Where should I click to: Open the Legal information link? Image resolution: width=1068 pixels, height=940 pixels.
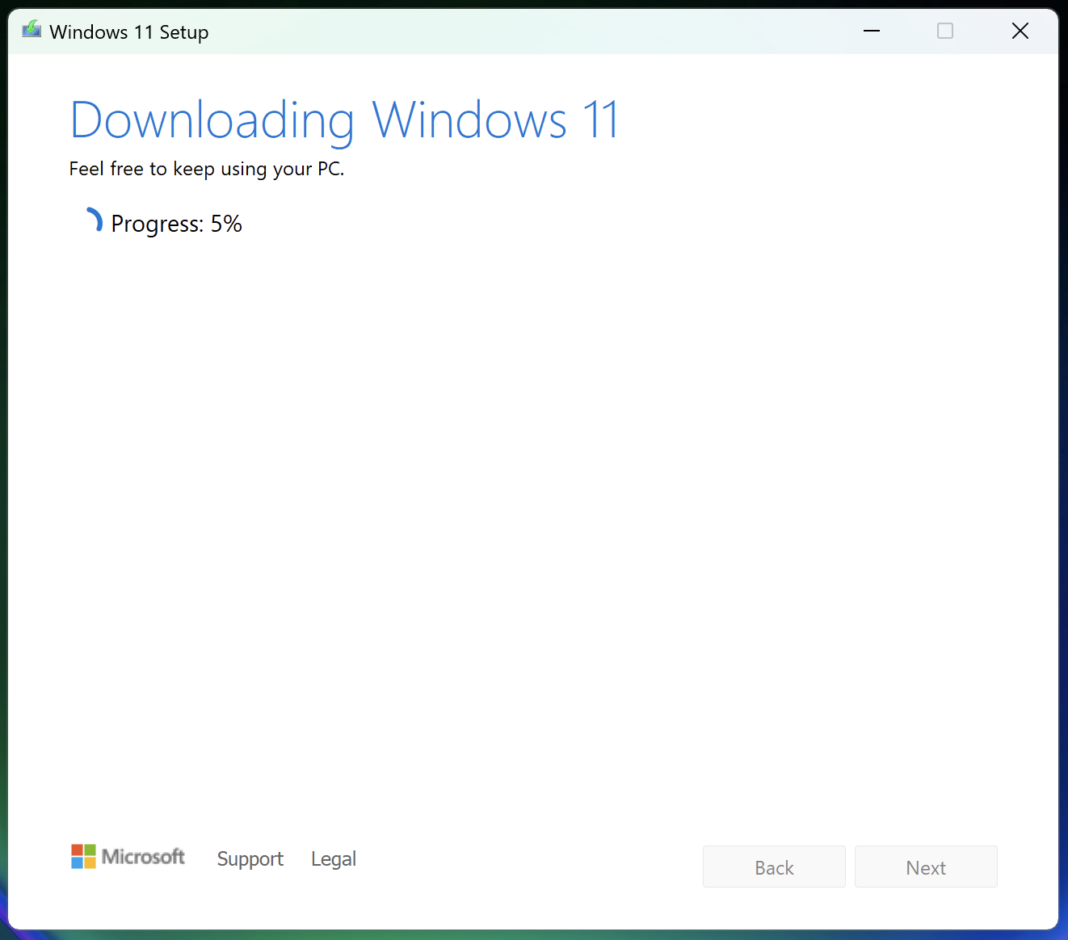(x=333, y=859)
